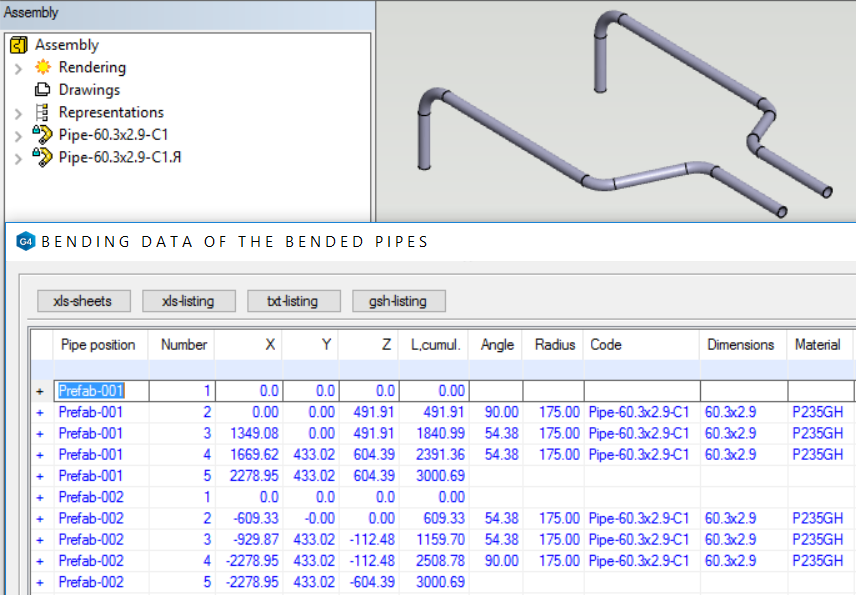The height and width of the screenshot is (595, 856).
Task: Click the Pipe position column header
Action: 98,345
